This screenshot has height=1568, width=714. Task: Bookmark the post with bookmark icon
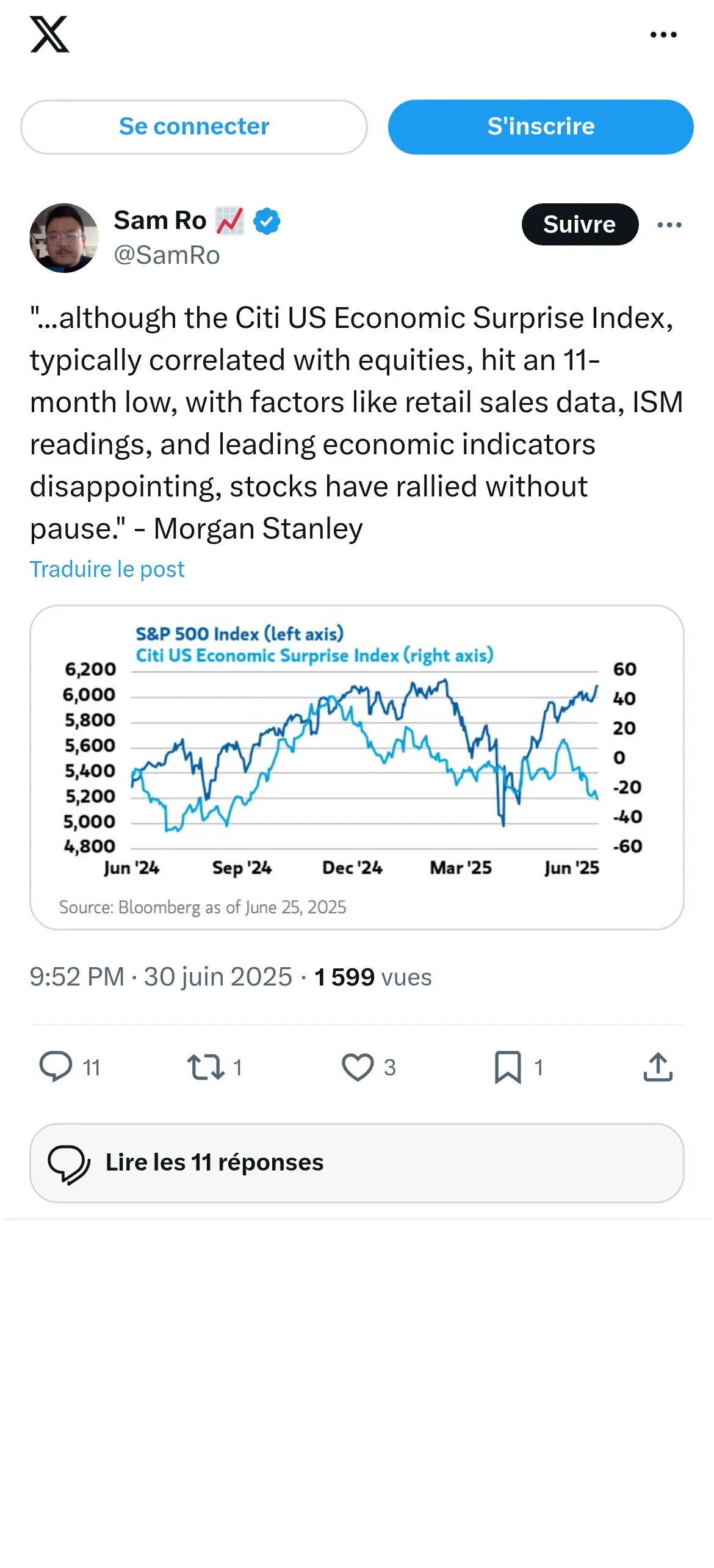pos(508,1067)
